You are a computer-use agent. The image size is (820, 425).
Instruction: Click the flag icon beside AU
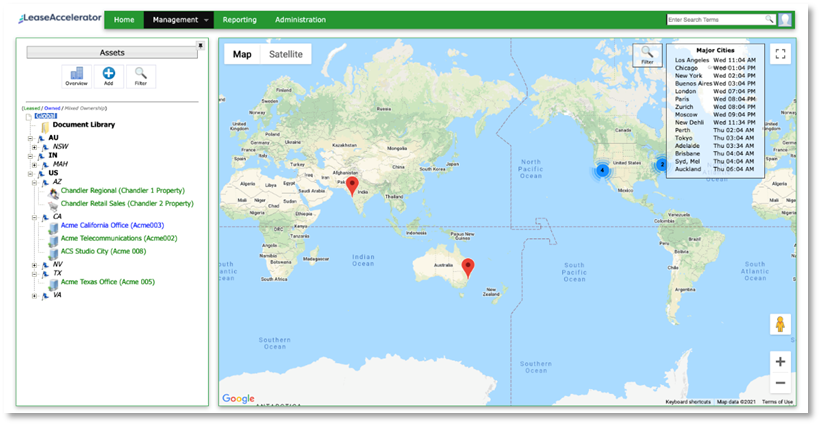pyautogui.click(x=41, y=138)
